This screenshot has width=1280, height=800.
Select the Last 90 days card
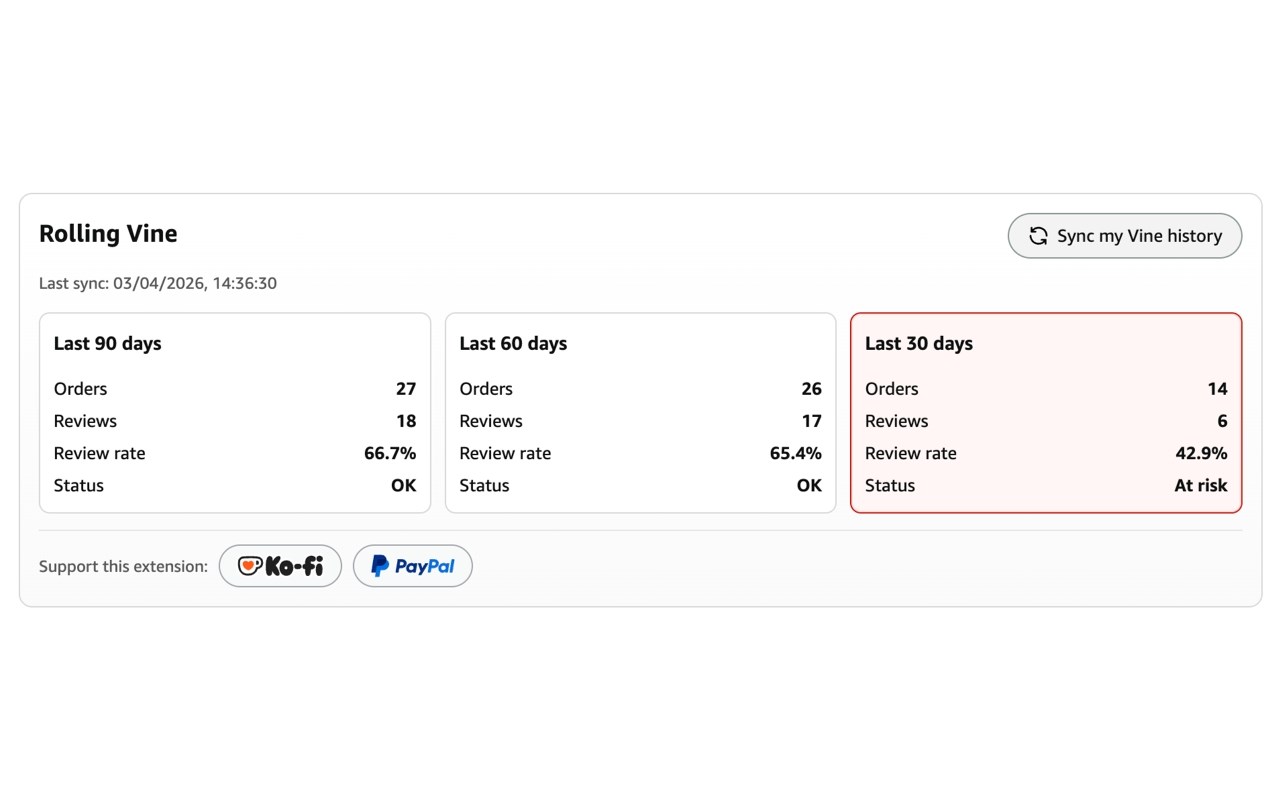click(x=235, y=413)
